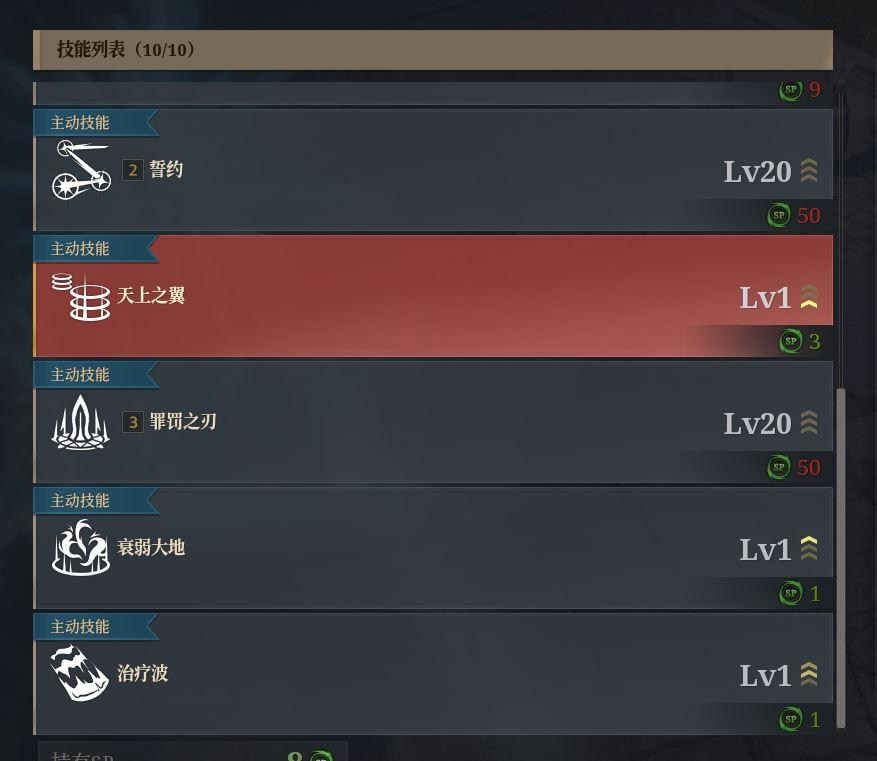Screen dimensions: 877x761
Task: Click the 技能列表 (10/10) header bar
Action: [433, 50]
